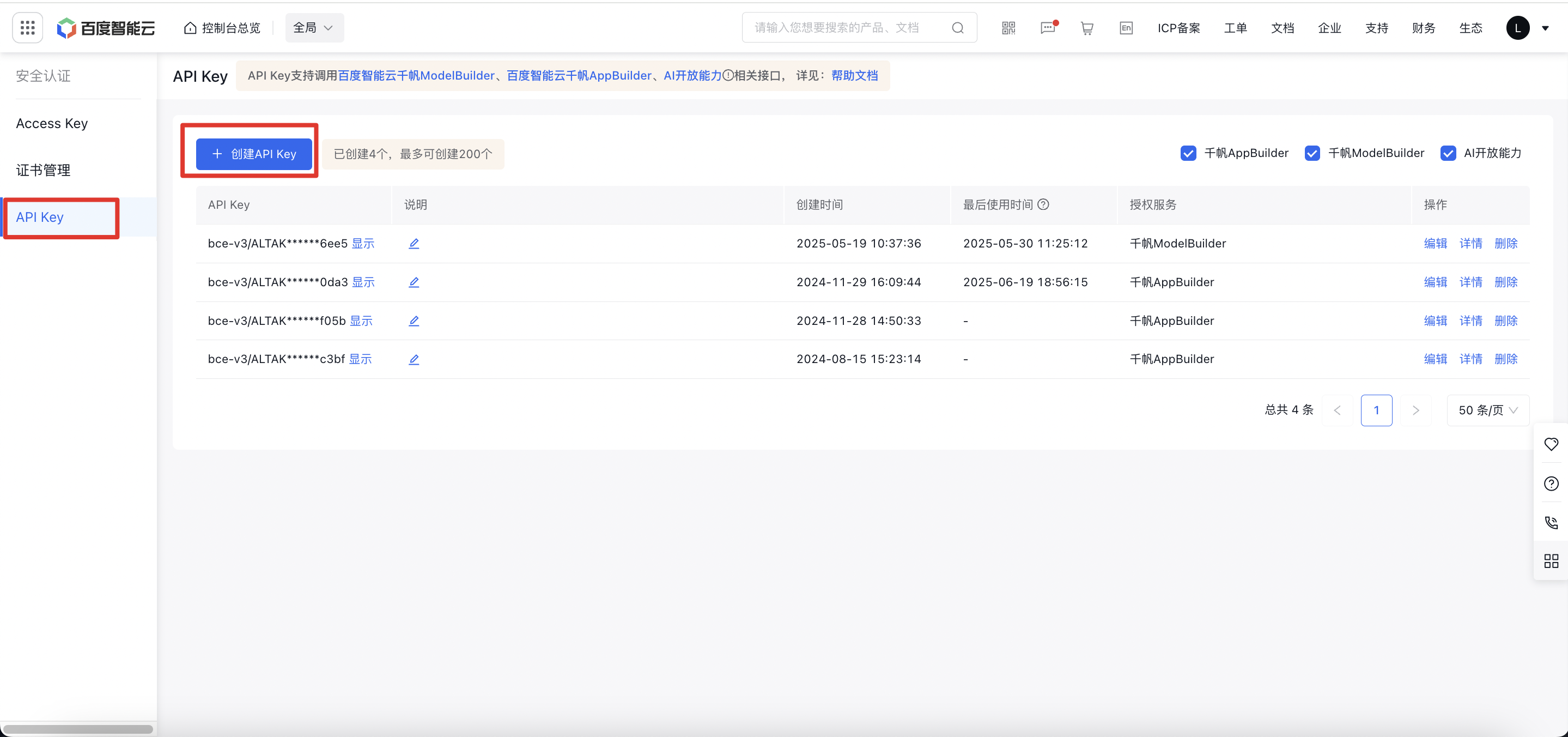Toggle AI开放能力 filter checkbox

[1448, 154]
